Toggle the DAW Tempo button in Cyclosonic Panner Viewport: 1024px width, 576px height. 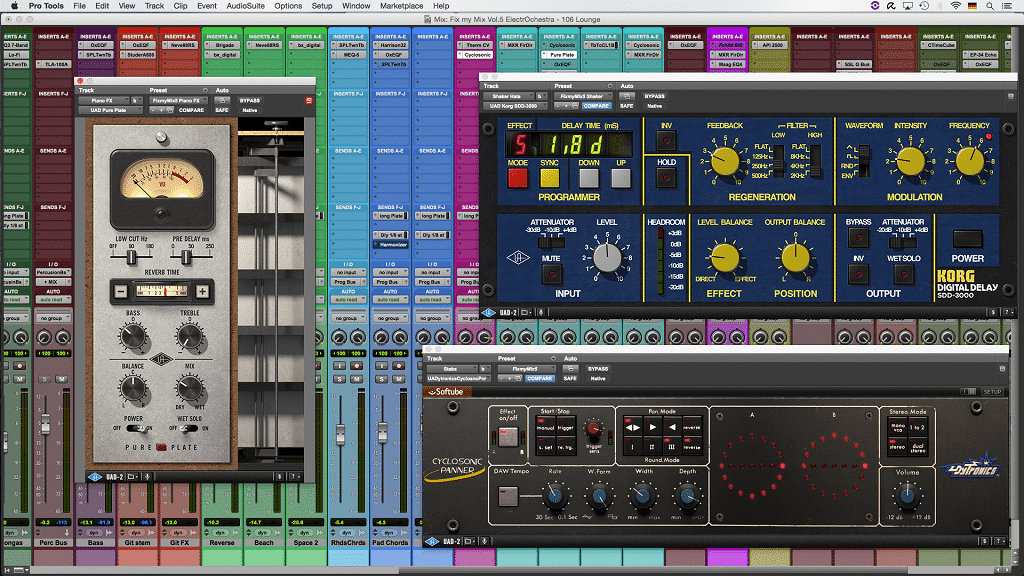pyautogui.click(x=508, y=496)
